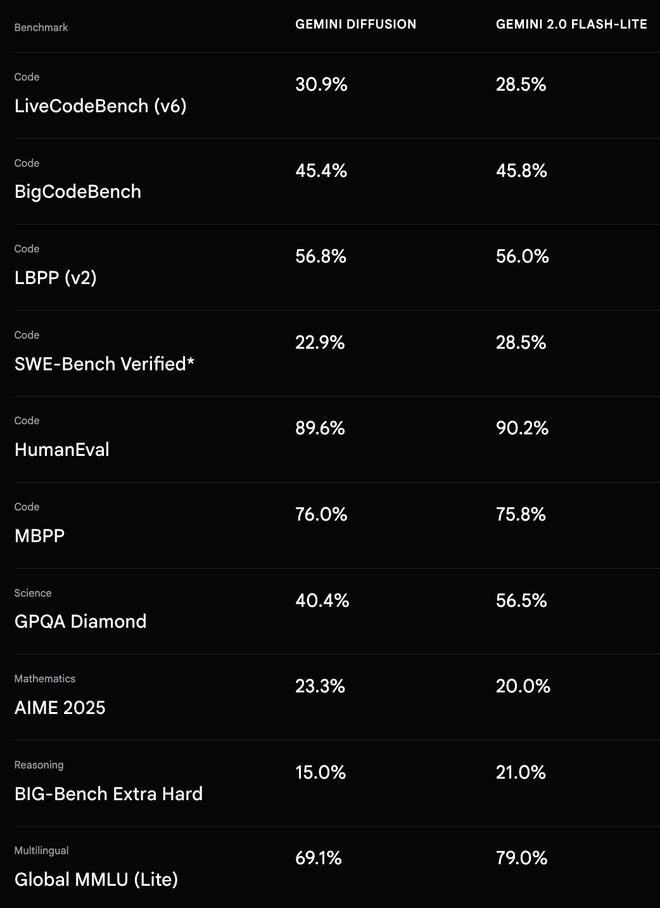Click the BIG-Bench Extra Hard row title

coord(108,794)
